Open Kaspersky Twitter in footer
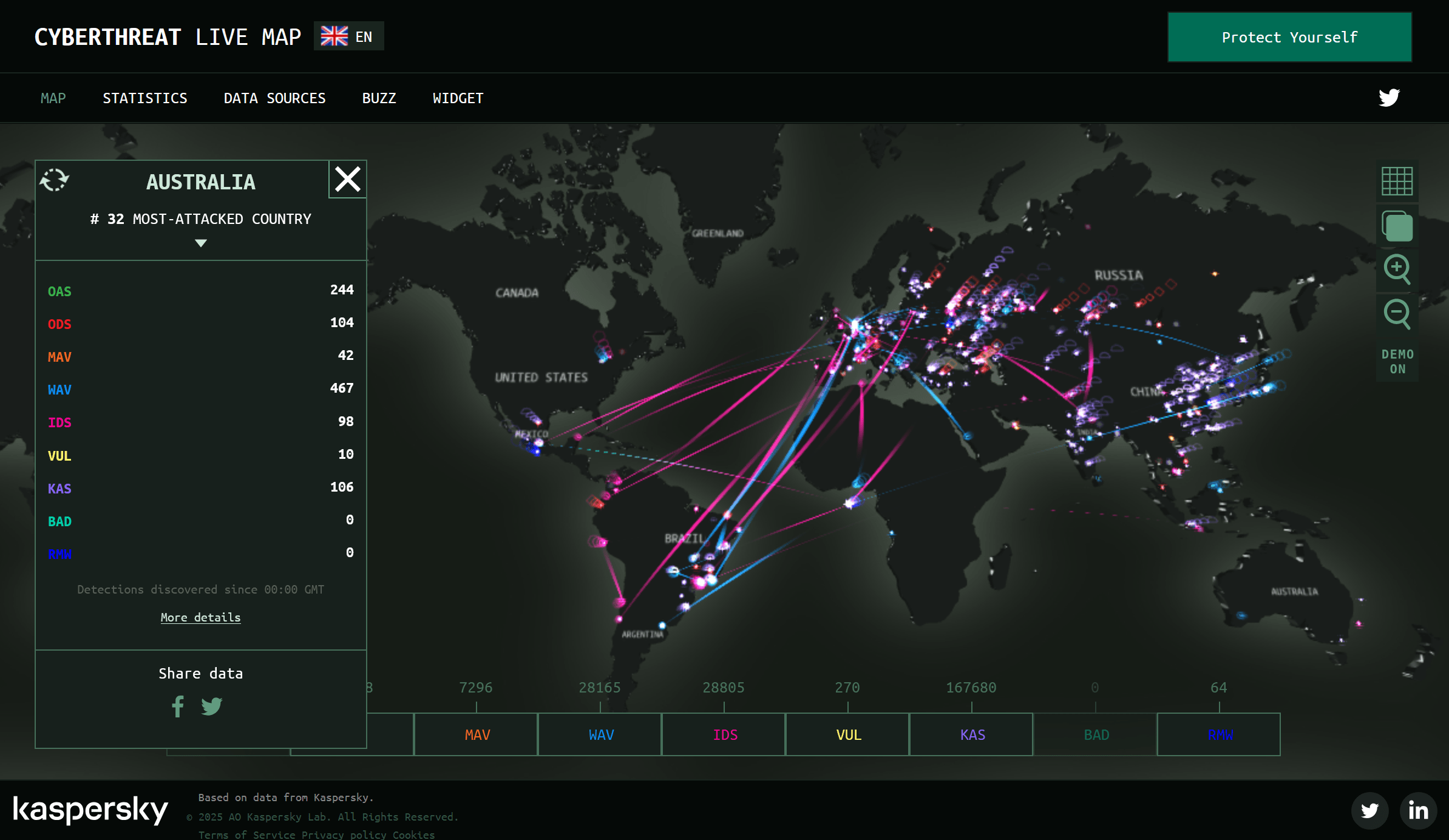1449x840 pixels. (1369, 810)
